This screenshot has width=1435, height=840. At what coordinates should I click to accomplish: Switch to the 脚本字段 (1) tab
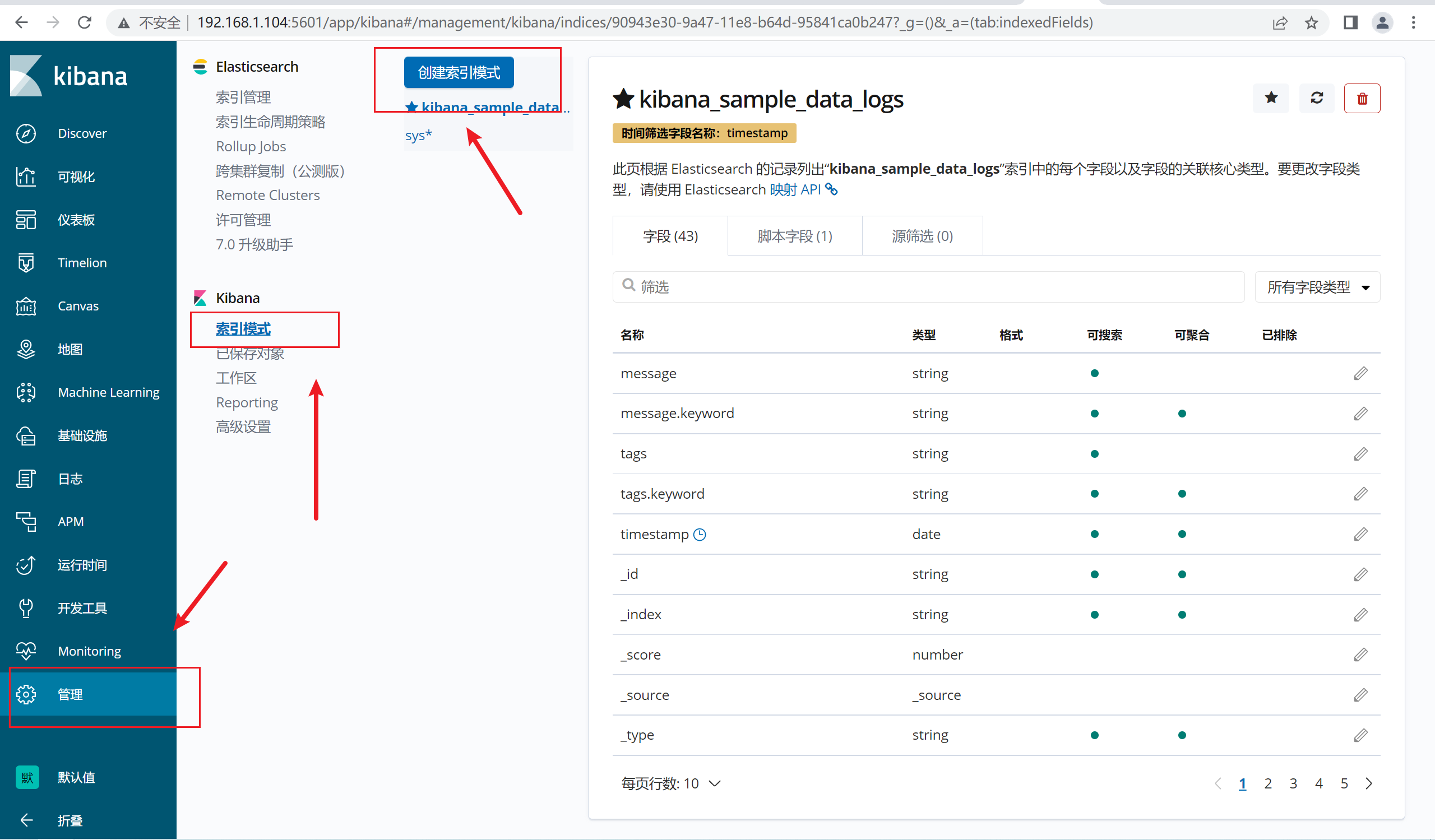pyautogui.click(x=794, y=235)
